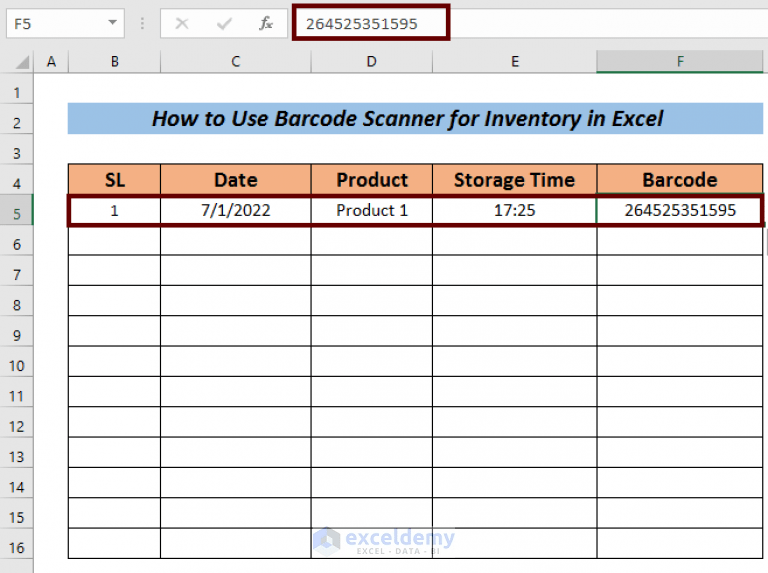Expand the Name Box dropdown arrow

pos(113,23)
